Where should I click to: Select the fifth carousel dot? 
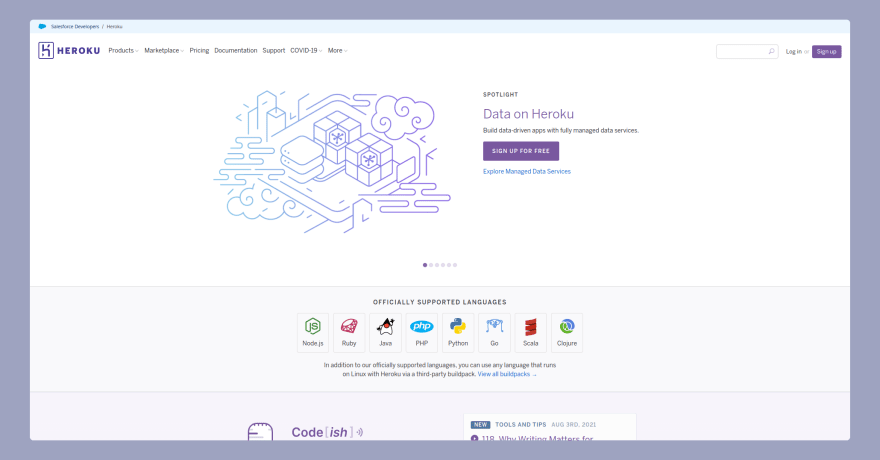click(x=449, y=265)
